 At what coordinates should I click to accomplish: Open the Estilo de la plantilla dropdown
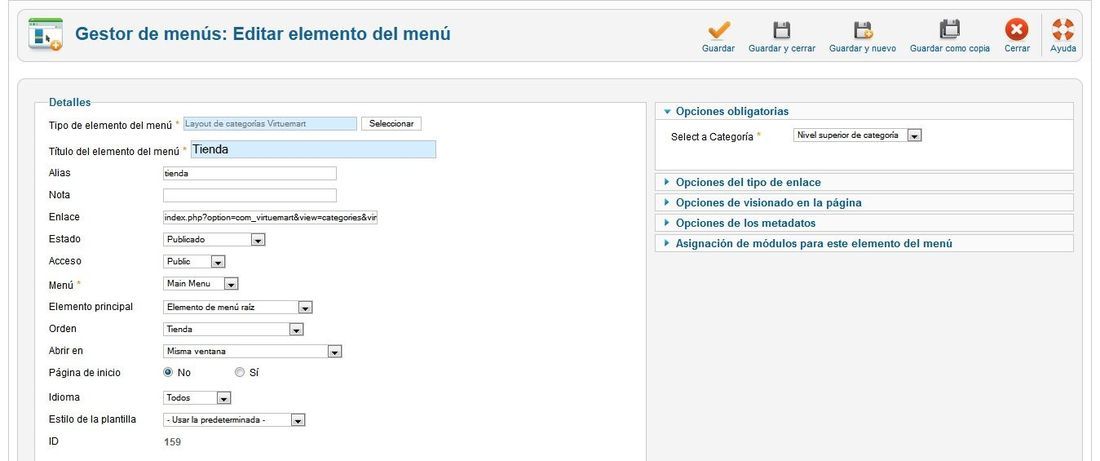point(234,420)
